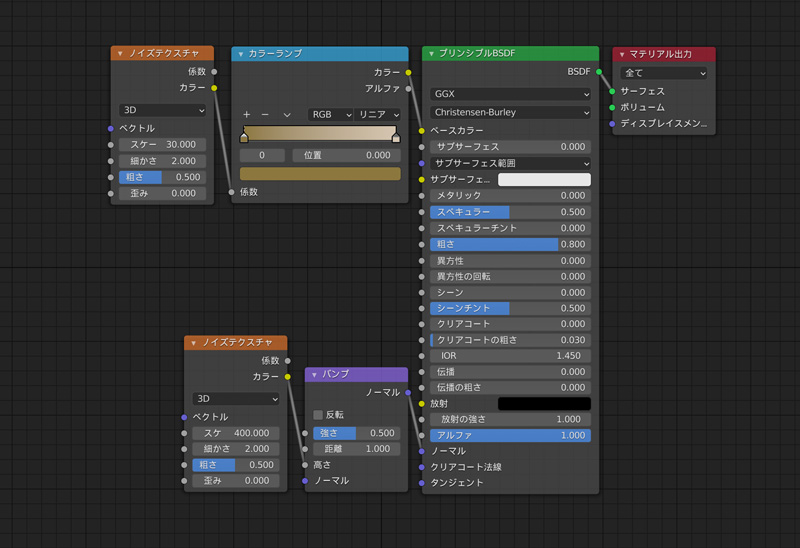Open the color ramp tools chevron menu

287,115
